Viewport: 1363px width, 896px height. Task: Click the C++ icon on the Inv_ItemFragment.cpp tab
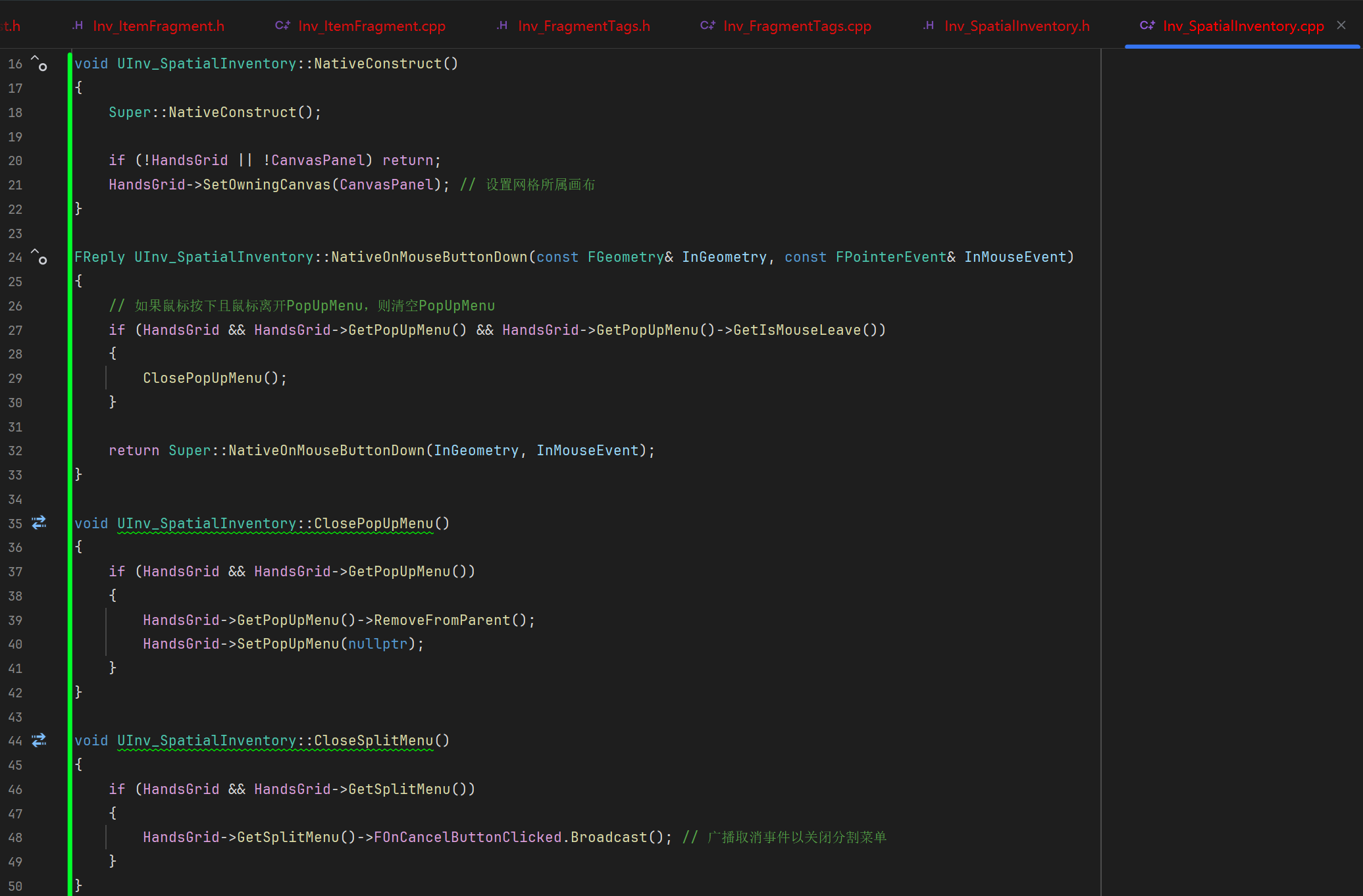click(282, 26)
